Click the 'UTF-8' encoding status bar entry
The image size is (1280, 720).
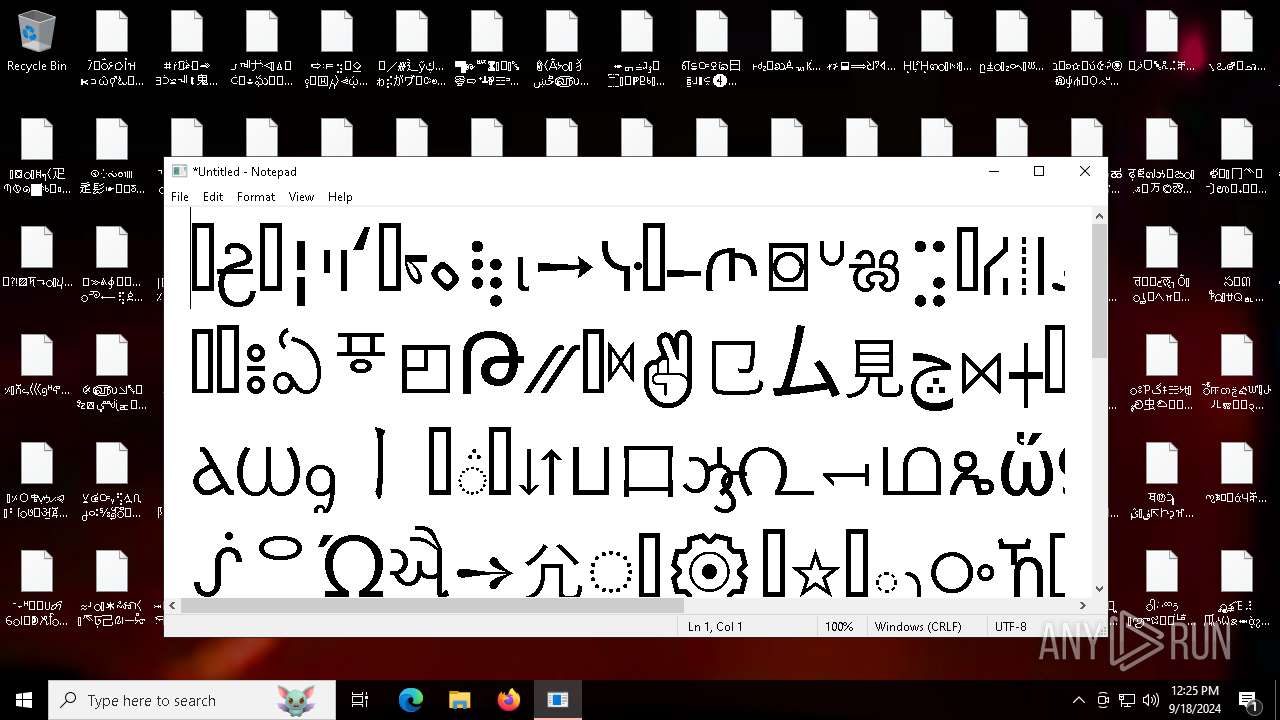coord(1010,627)
